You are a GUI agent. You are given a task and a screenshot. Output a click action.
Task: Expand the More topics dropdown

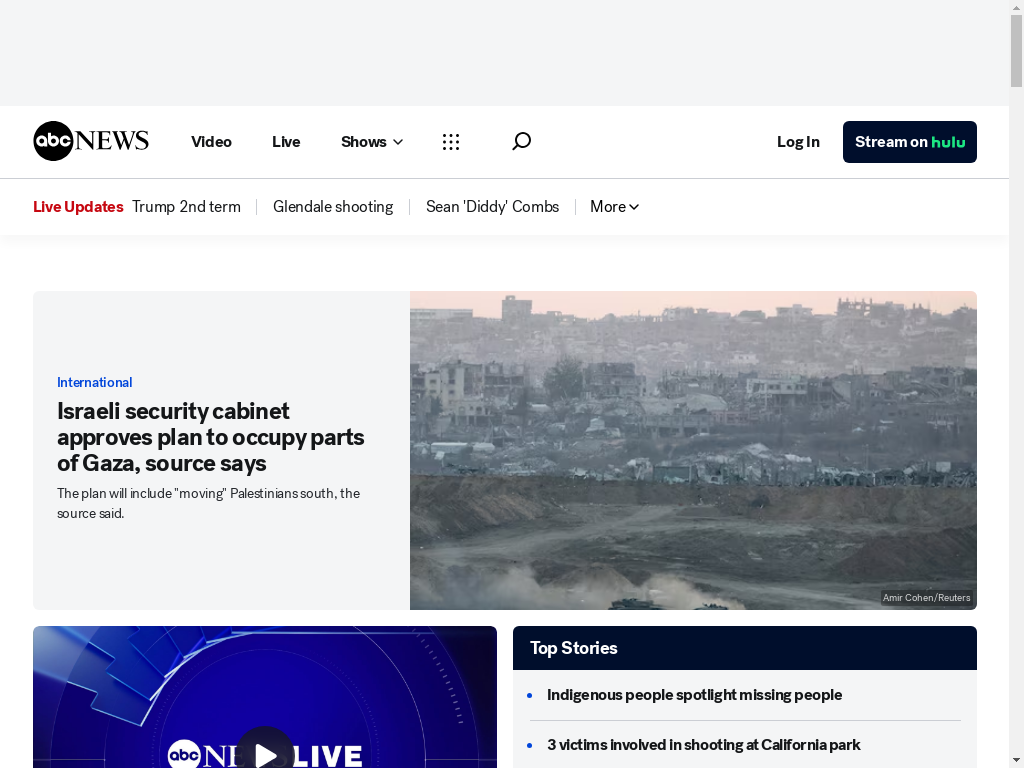click(615, 206)
